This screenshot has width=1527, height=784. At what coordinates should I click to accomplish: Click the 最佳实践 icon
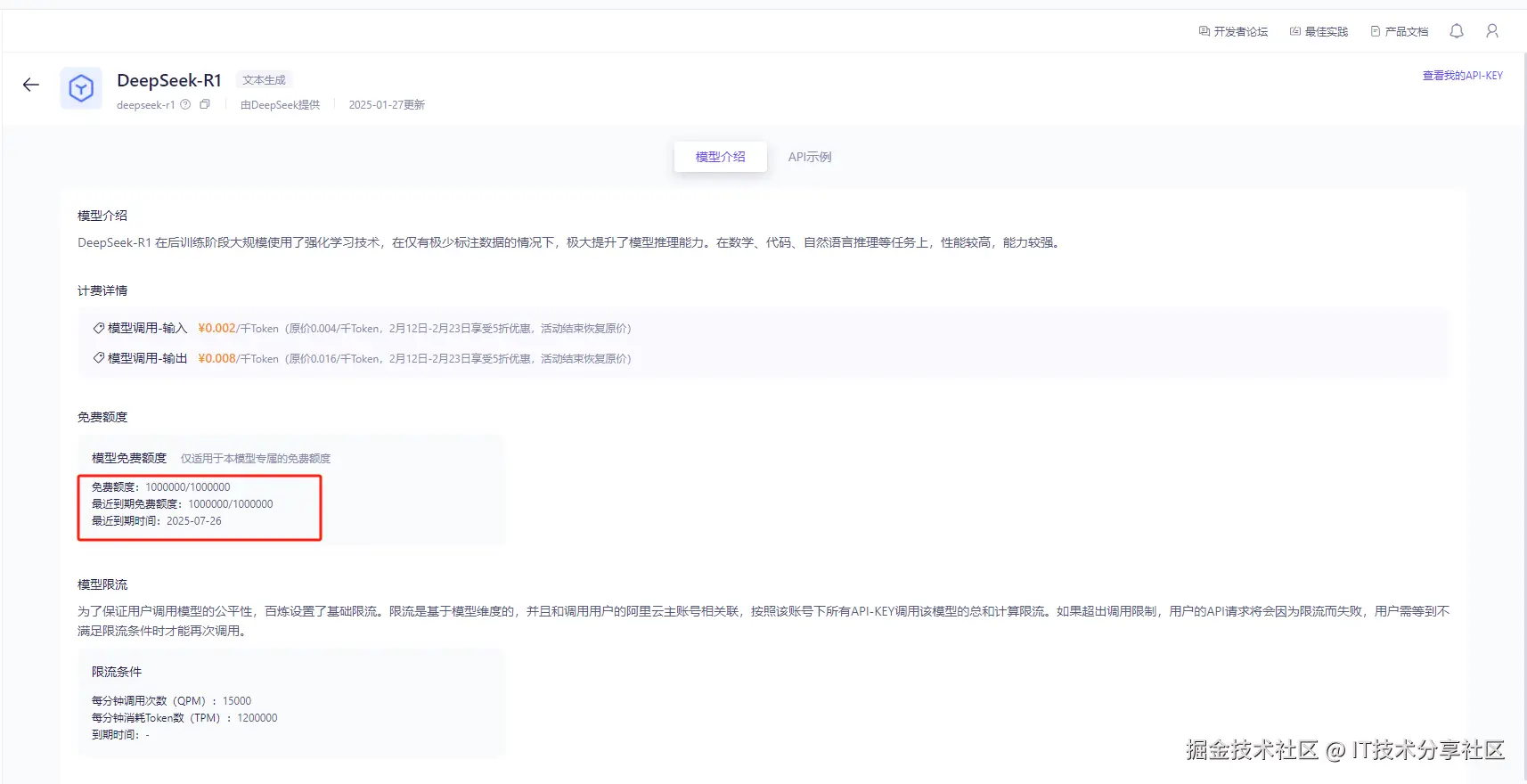point(1295,31)
